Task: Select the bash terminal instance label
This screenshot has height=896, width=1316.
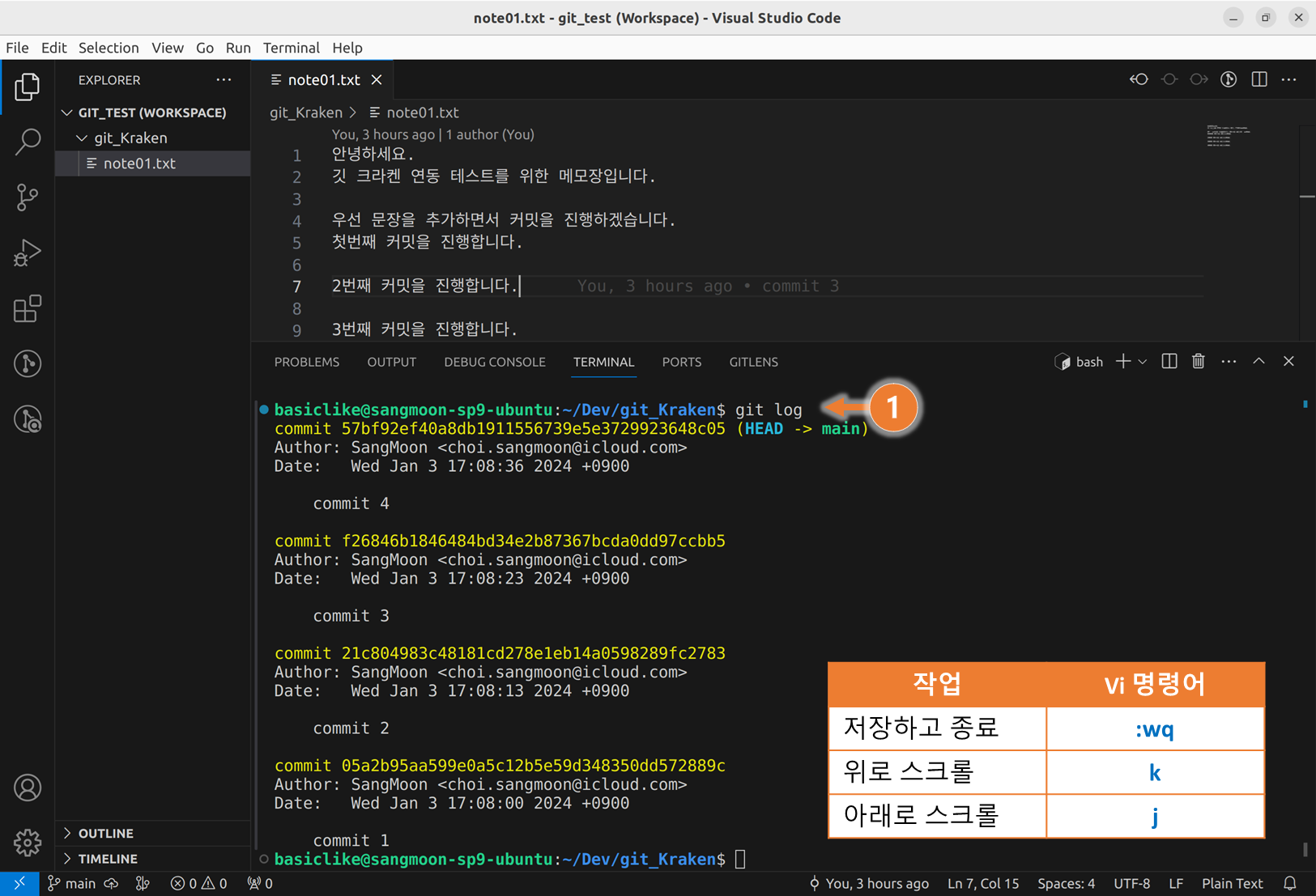Action: 1079,362
